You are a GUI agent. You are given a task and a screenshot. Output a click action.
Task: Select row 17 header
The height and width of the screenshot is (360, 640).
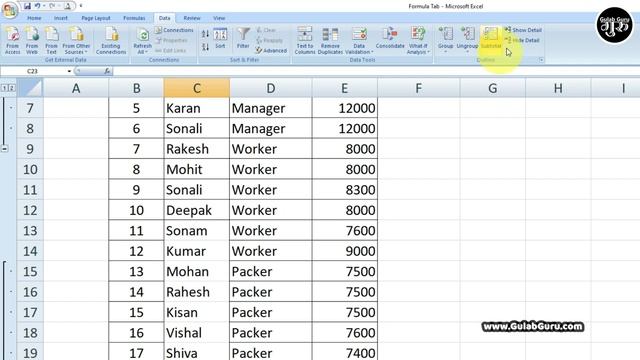click(x=30, y=312)
